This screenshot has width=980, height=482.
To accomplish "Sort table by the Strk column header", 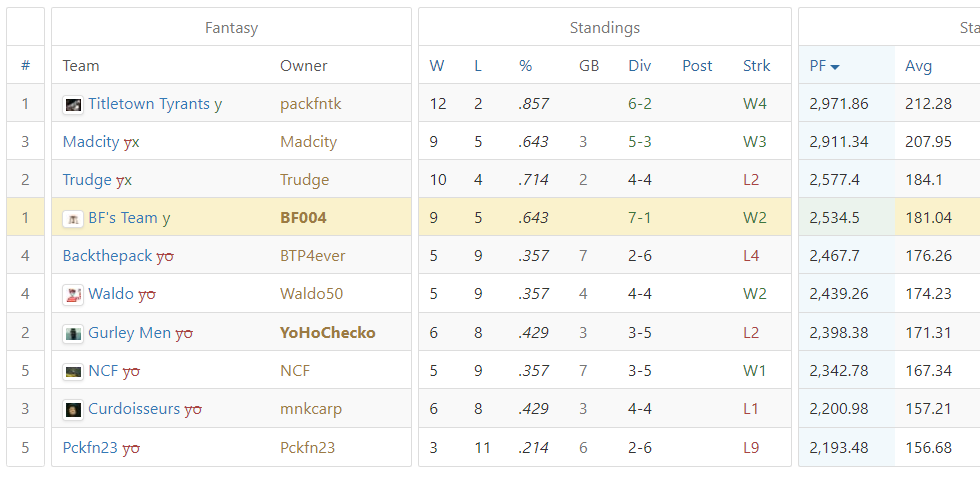I will point(756,66).
